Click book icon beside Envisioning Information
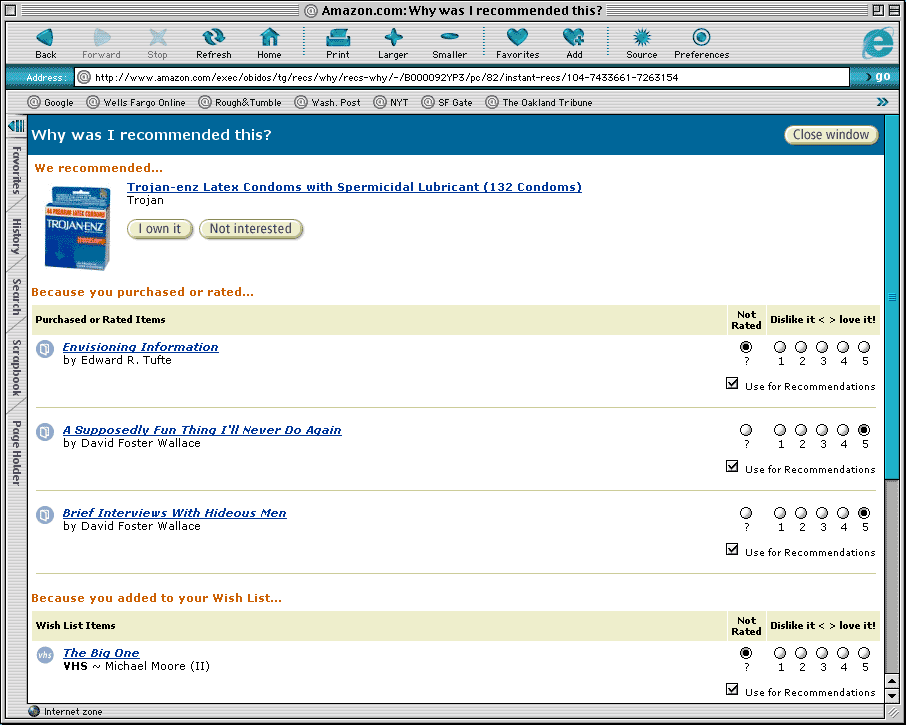 (x=45, y=349)
